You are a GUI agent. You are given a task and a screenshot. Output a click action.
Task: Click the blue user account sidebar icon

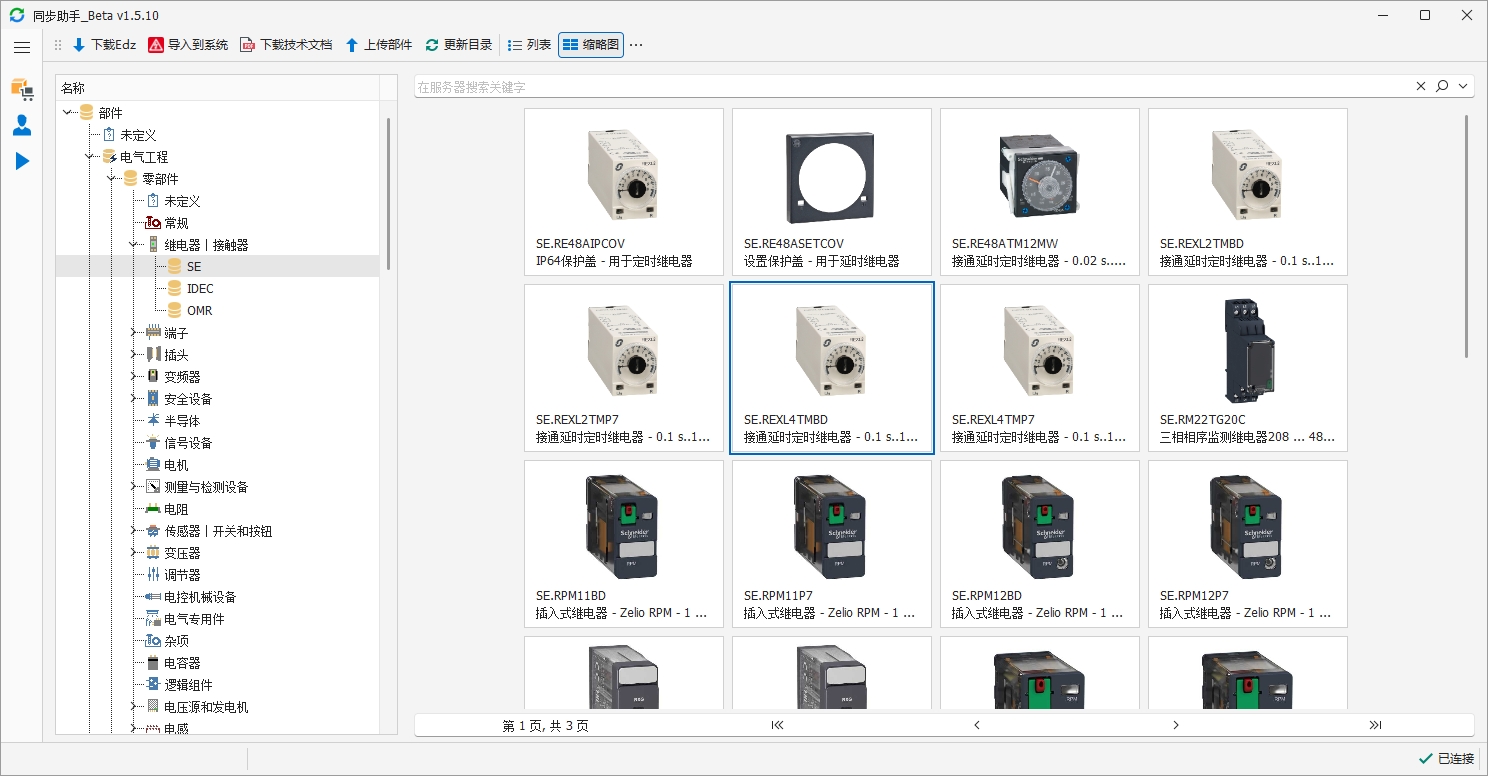click(22, 125)
